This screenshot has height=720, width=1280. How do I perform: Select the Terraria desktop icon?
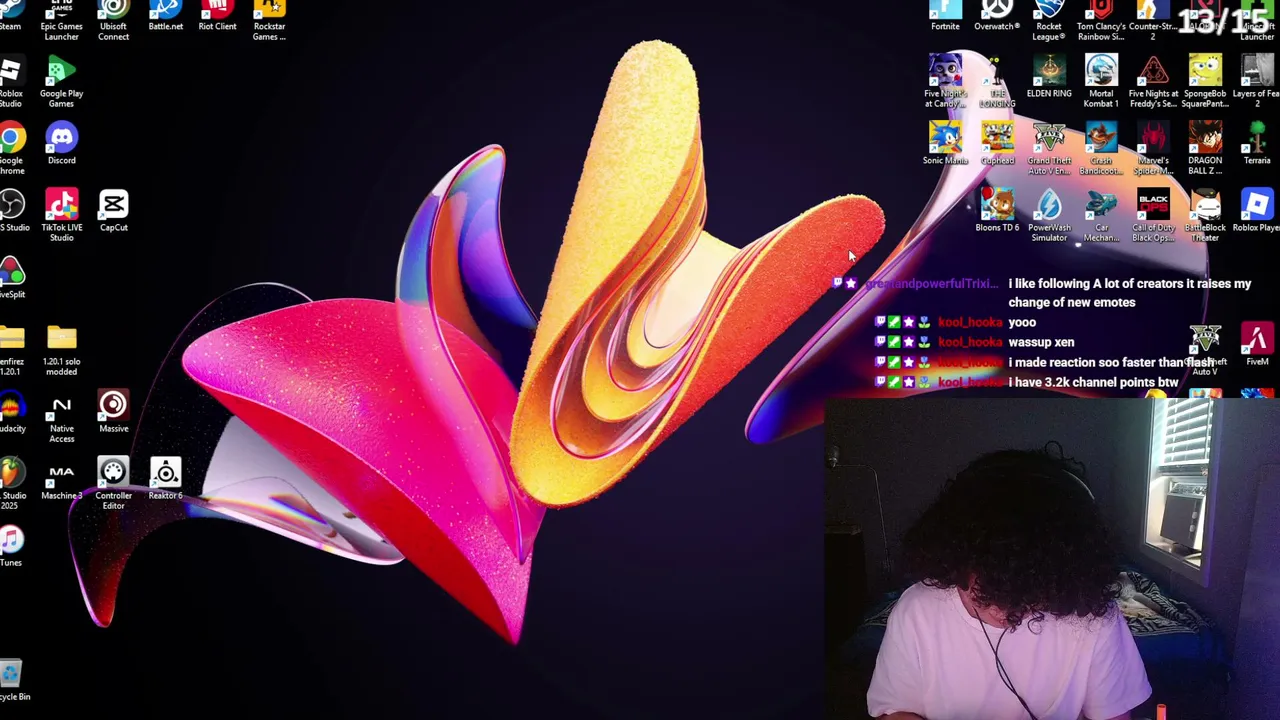pyautogui.click(x=1257, y=145)
